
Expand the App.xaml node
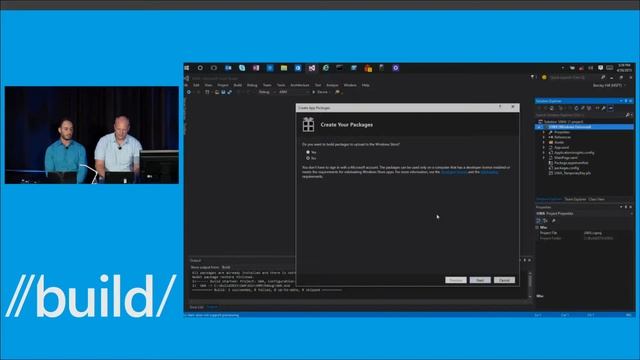click(544, 147)
